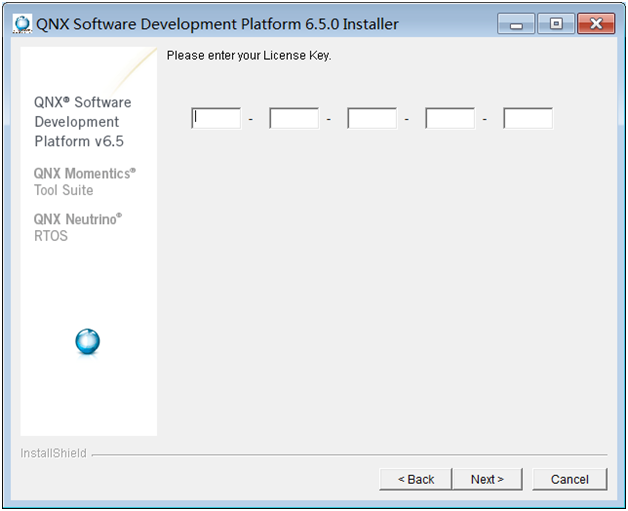Minimize the installer window
This screenshot has width=628, height=511.
pyautogui.click(x=516, y=24)
